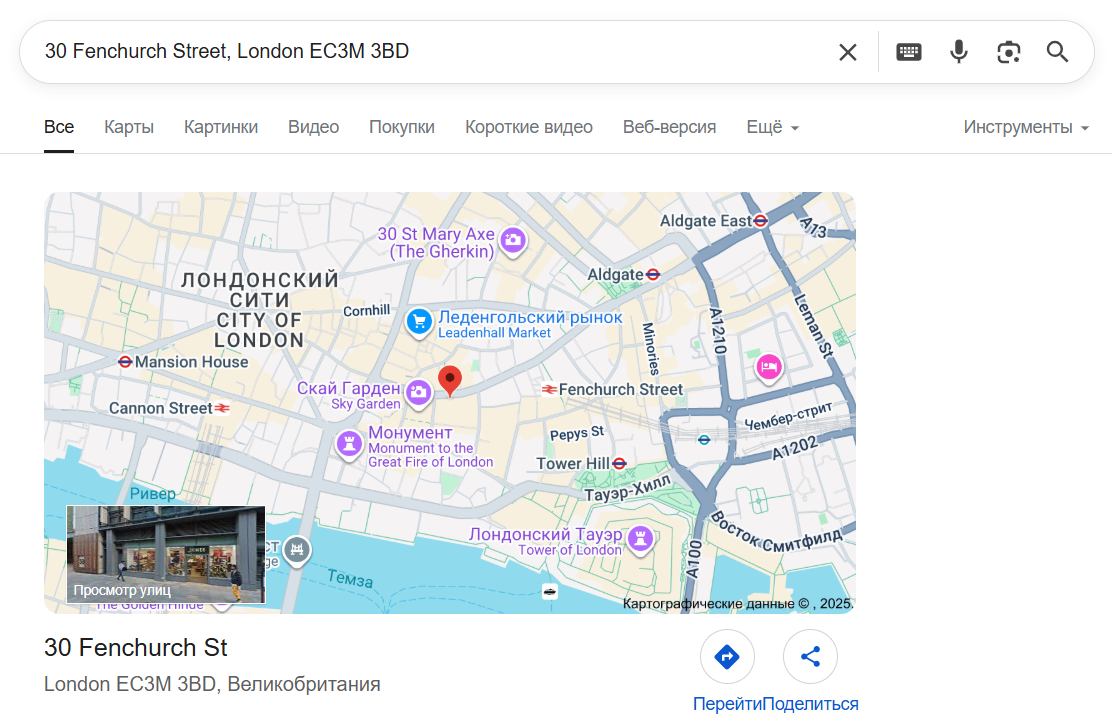
Task: Click the Pepys St label
Action: 577,432
